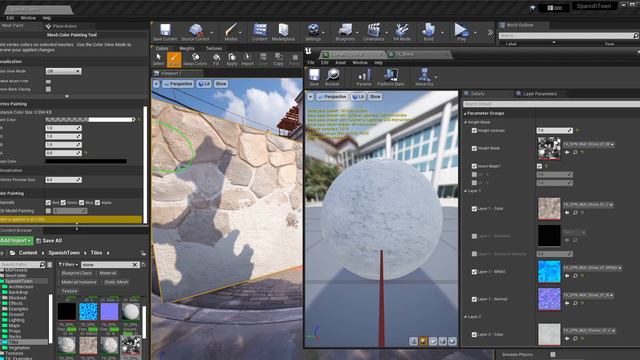Click SpanishTown in the content path breadcrumb
The width and height of the screenshot is (640, 360).
point(64,253)
